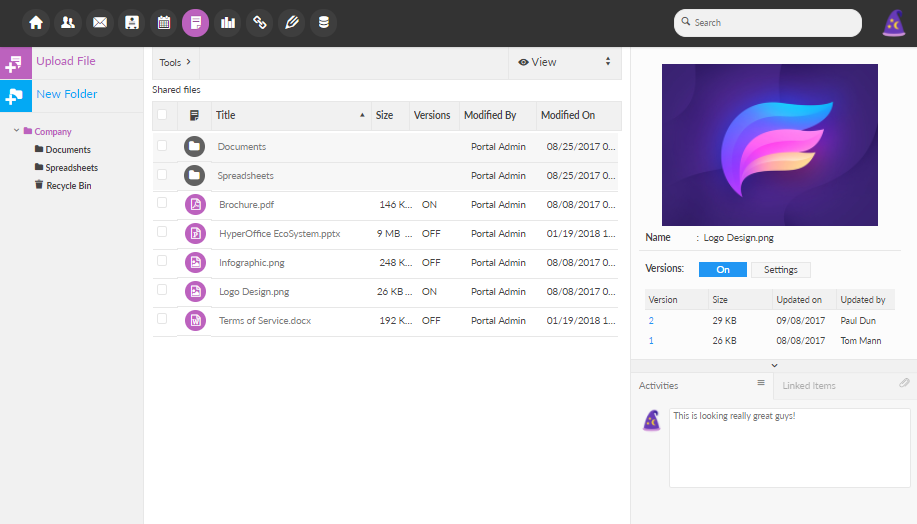Viewport: 917px width, 524px height.
Task: Check the Spreadsheets row checkbox
Action: [162, 174]
